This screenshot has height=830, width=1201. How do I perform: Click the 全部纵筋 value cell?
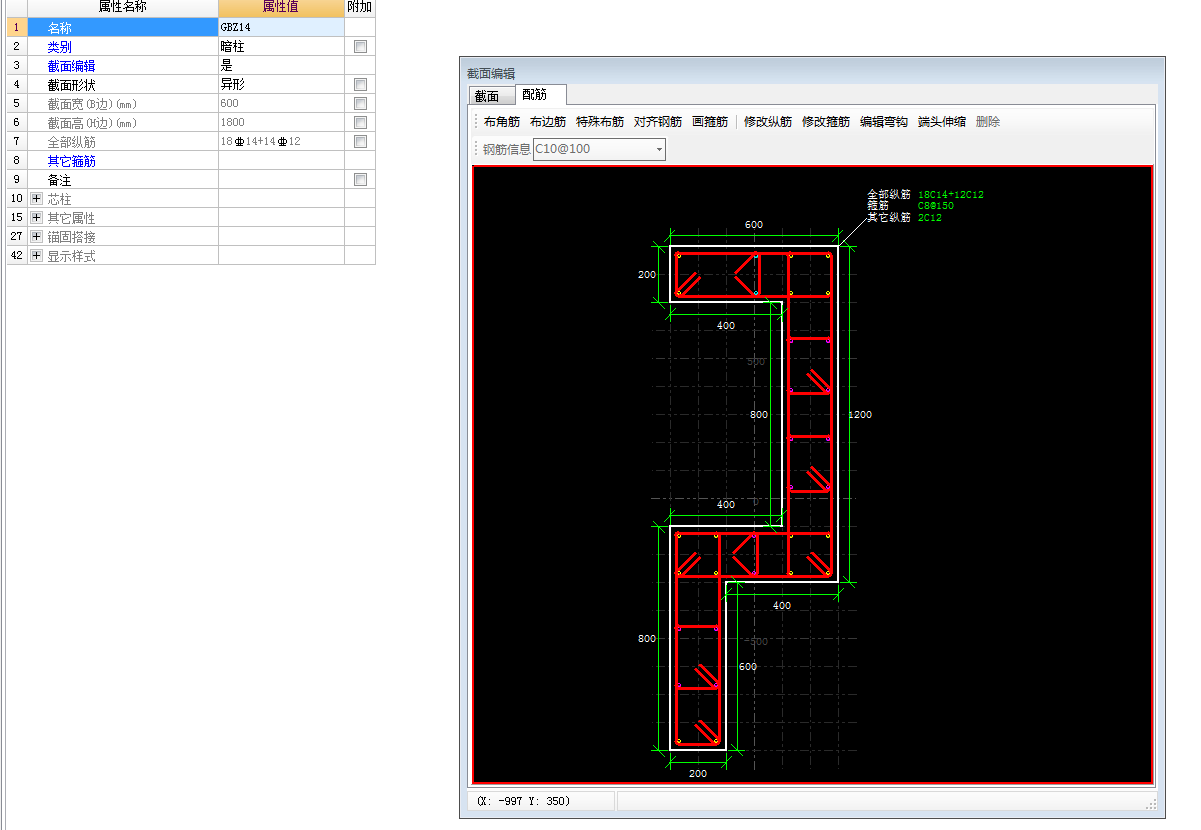click(281, 141)
